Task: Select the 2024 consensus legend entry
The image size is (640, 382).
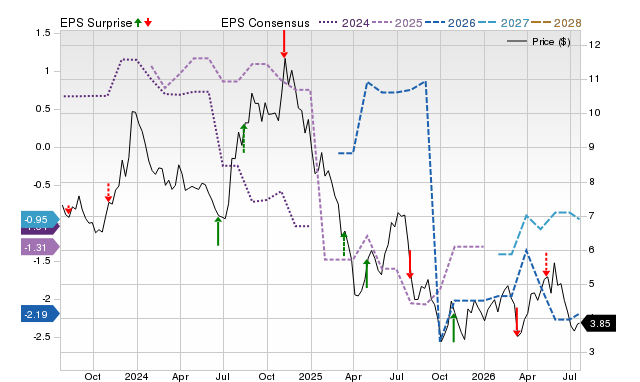Action: click(344, 23)
